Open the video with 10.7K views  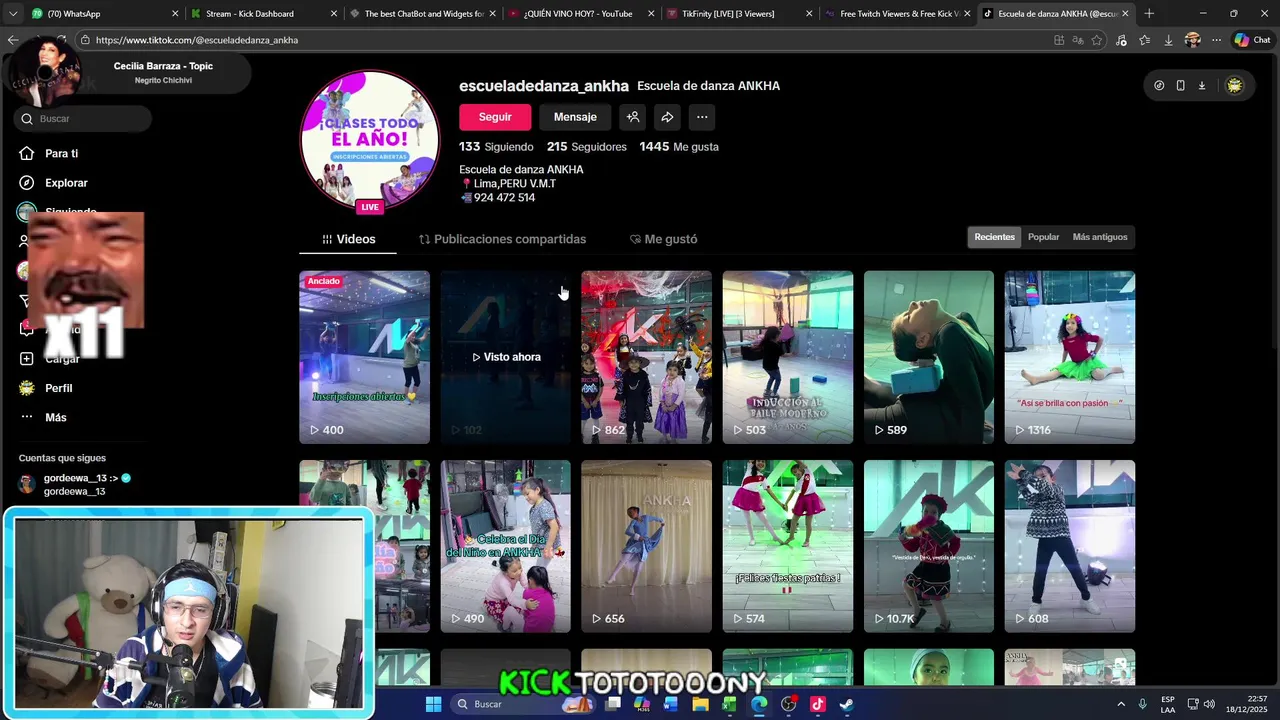(929, 546)
